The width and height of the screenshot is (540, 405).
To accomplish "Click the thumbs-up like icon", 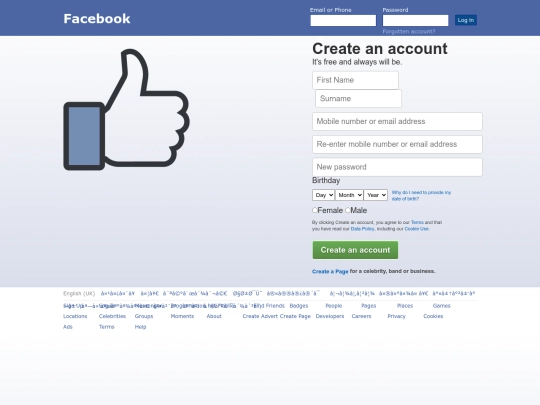I will [x=126, y=110].
